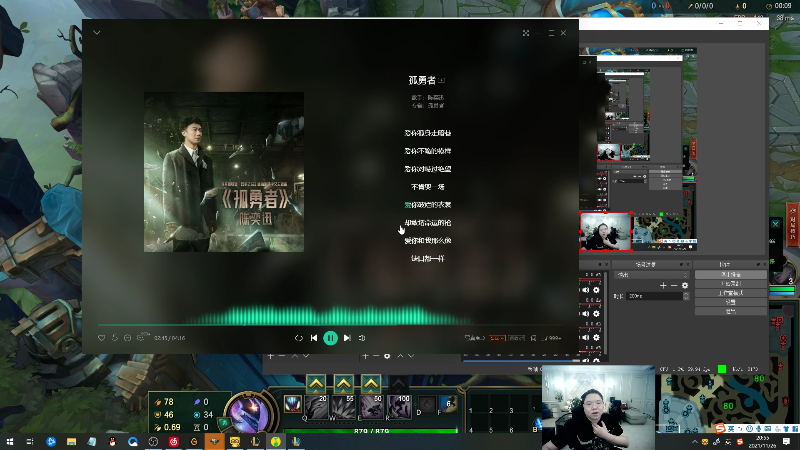Click the 孤勇者 album cover
800x450 pixels.
tap(224, 172)
